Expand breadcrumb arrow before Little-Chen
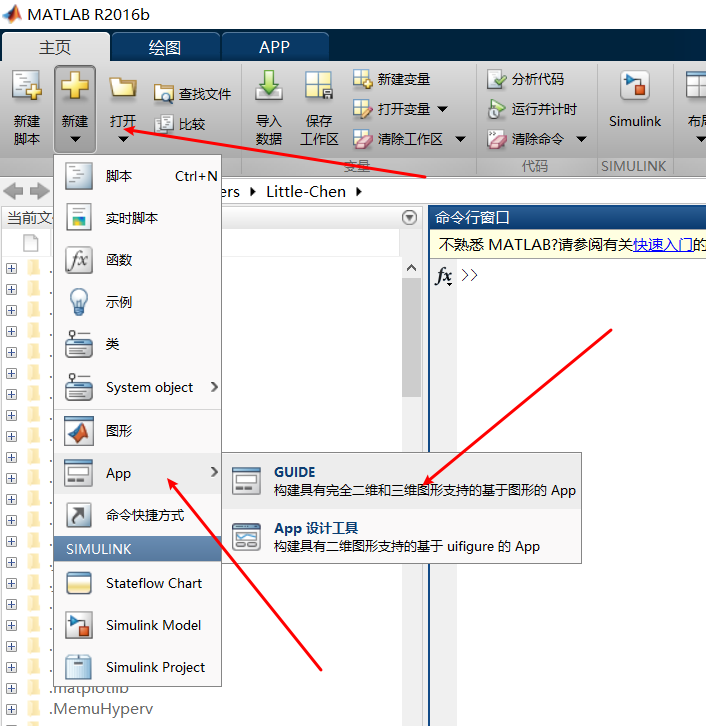706x726 pixels. pos(253,192)
